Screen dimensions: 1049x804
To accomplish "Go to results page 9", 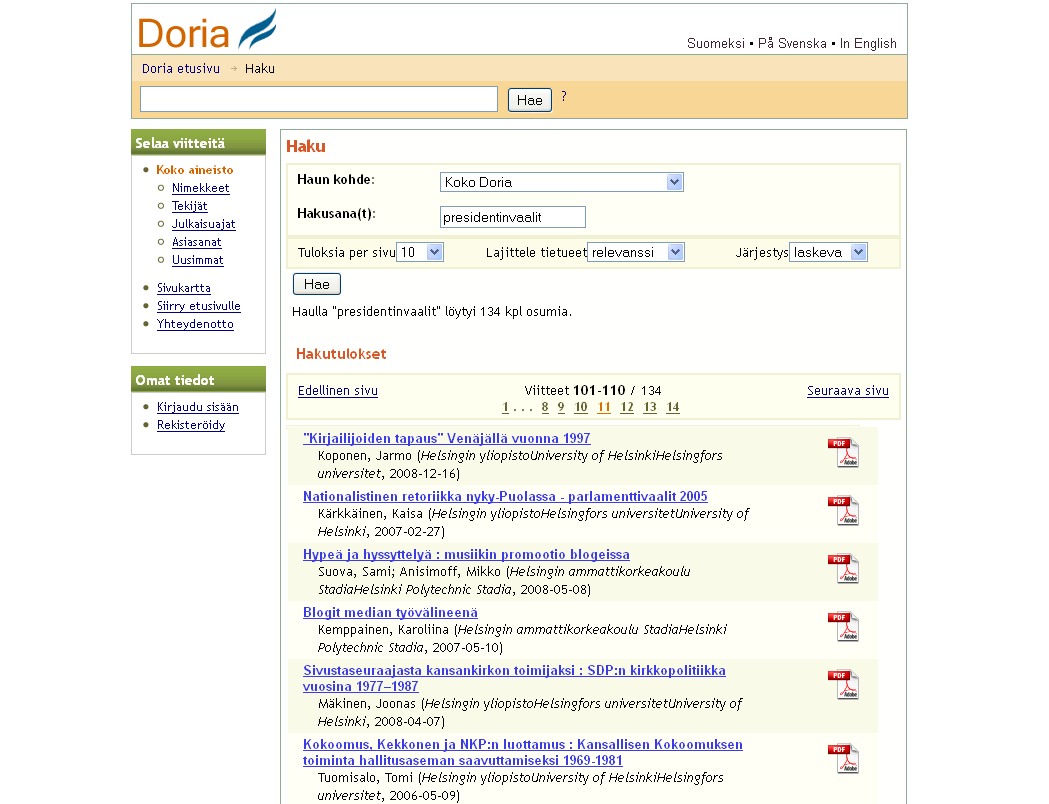I will 561,407.
